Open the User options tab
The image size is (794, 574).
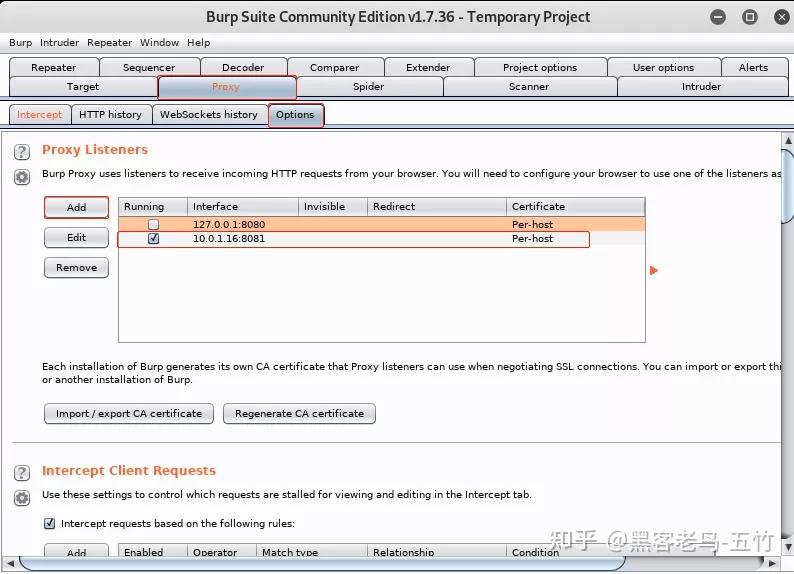663,67
